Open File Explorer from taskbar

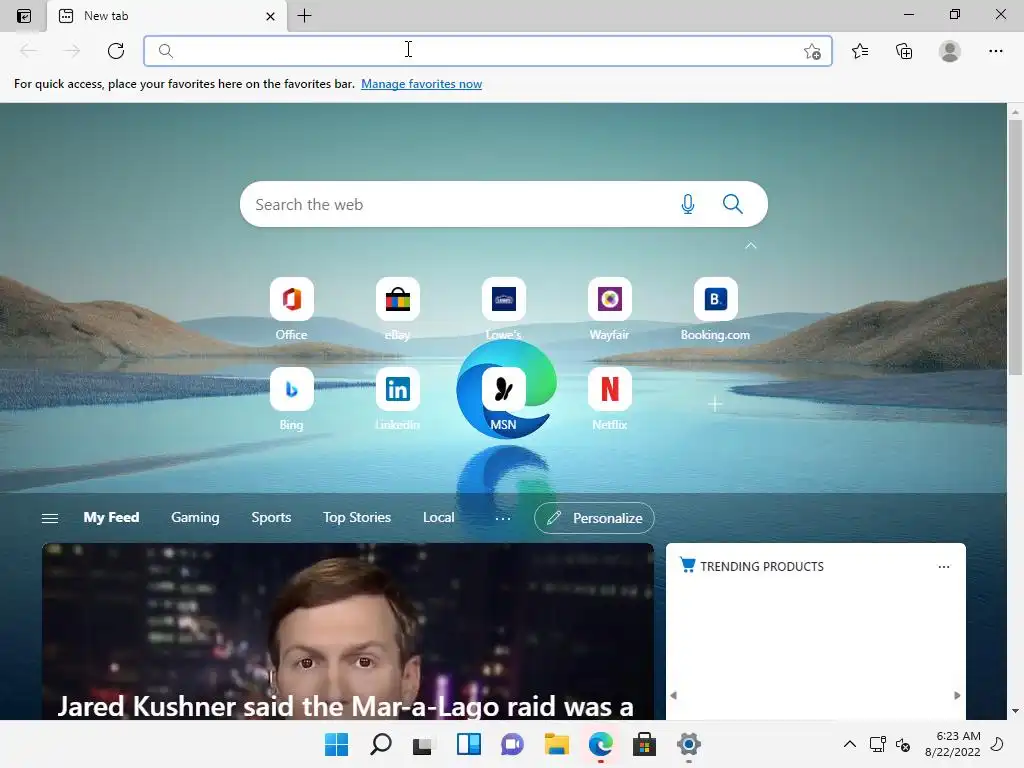(556, 744)
